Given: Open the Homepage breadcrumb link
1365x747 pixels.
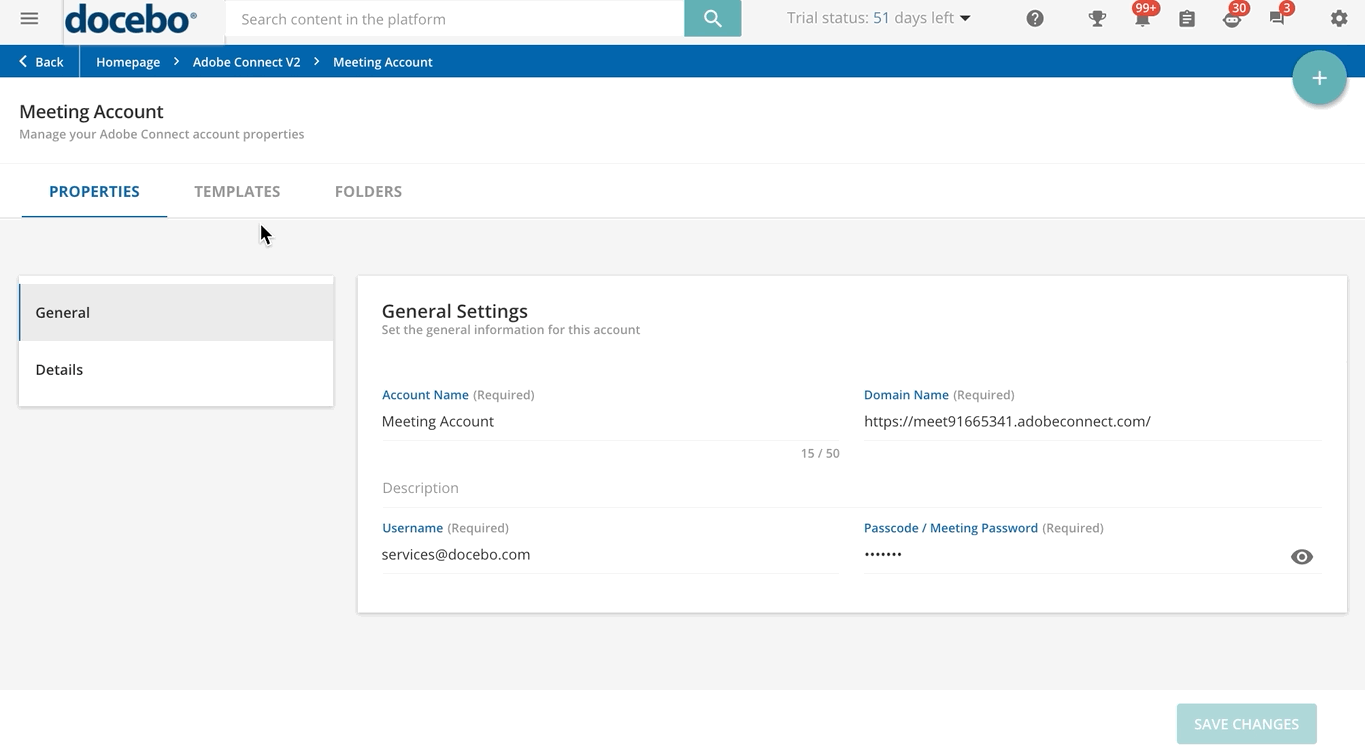Looking at the screenshot, I should pyautogui.click(x=128, y=62).
